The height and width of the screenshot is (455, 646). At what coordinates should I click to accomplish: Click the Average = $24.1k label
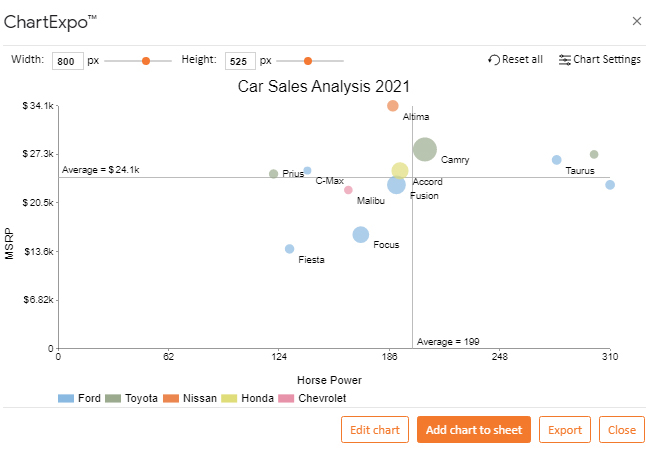pos(101,170)
